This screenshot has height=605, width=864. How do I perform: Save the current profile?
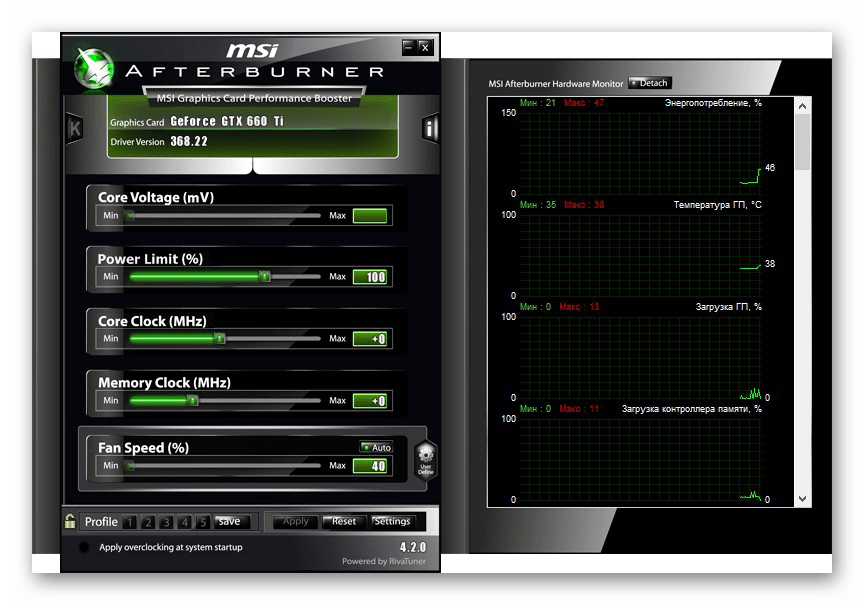(229, 521)
